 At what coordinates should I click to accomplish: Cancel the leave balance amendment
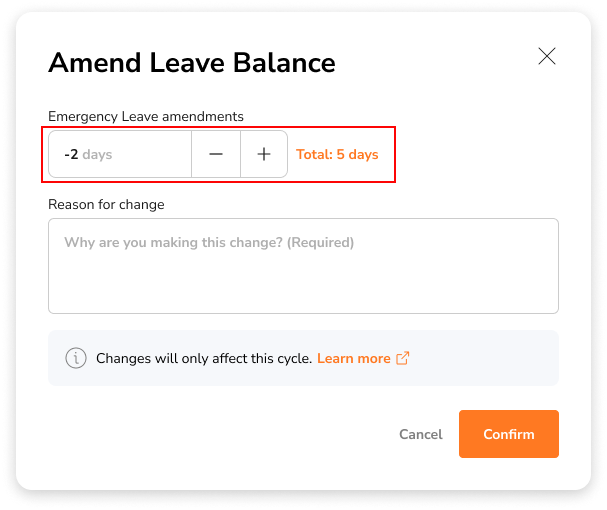coord(421,434)
